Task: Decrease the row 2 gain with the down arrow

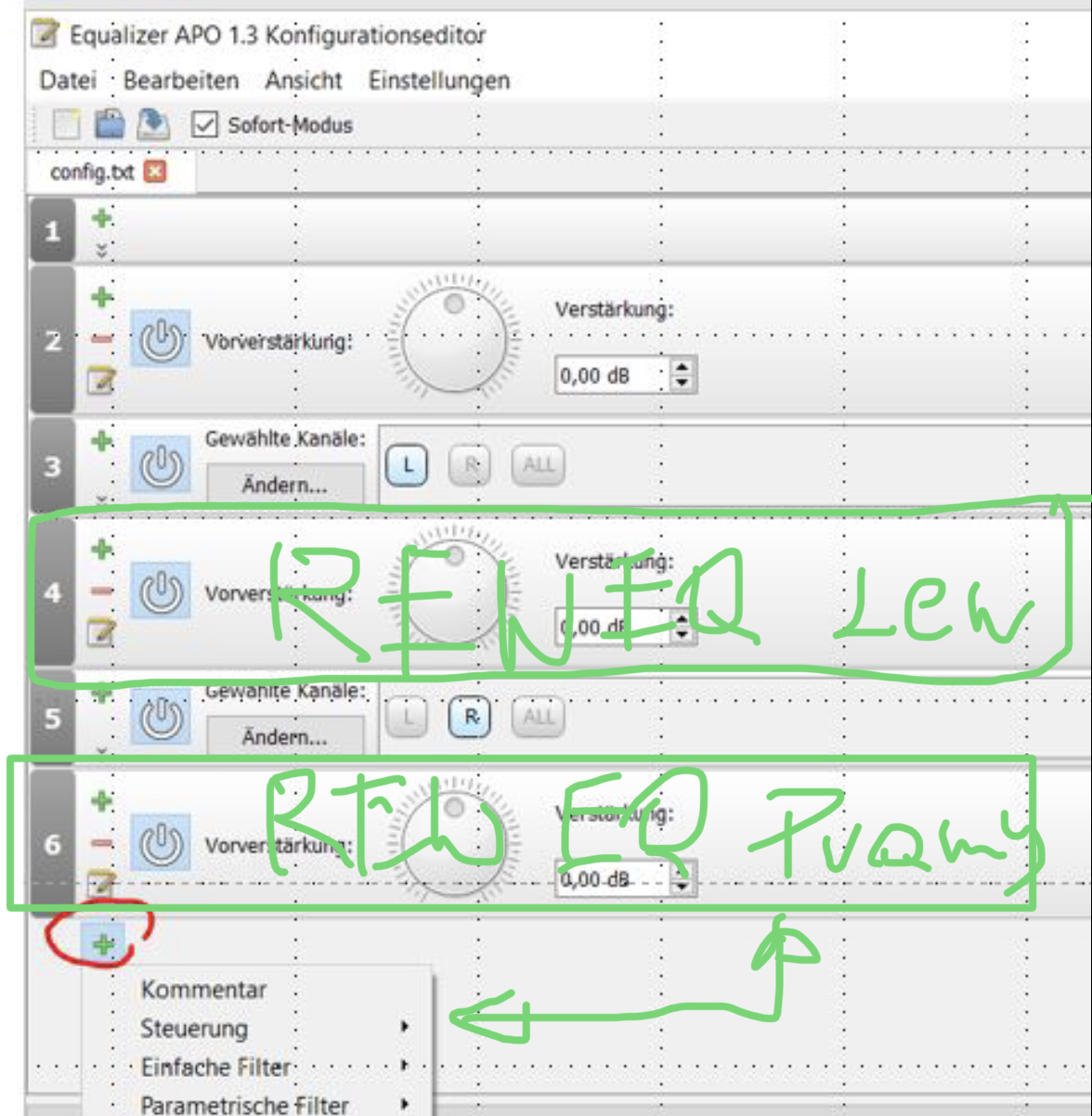Action: (682, 383)
